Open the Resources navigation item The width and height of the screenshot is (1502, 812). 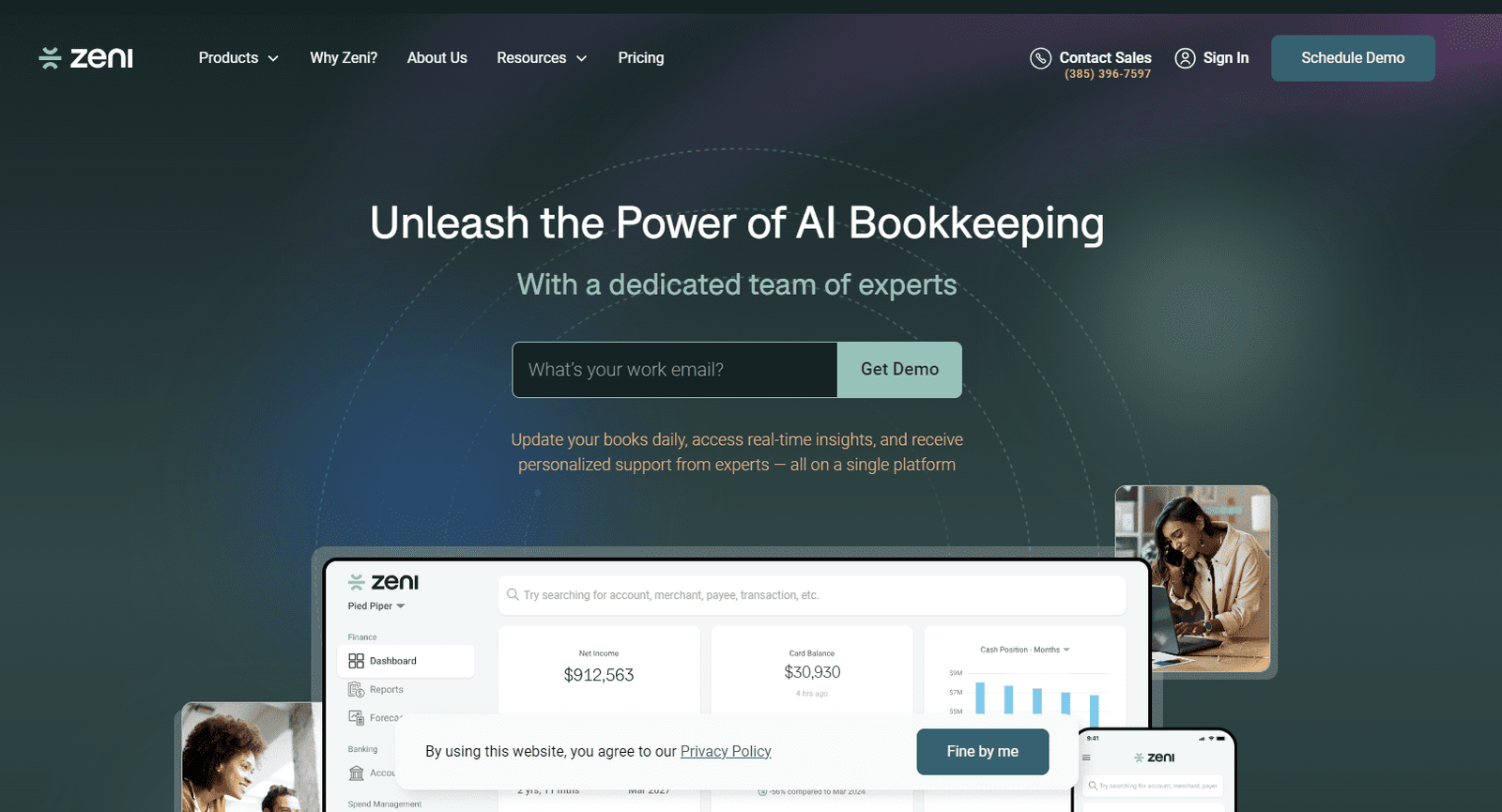pos(531,58)
